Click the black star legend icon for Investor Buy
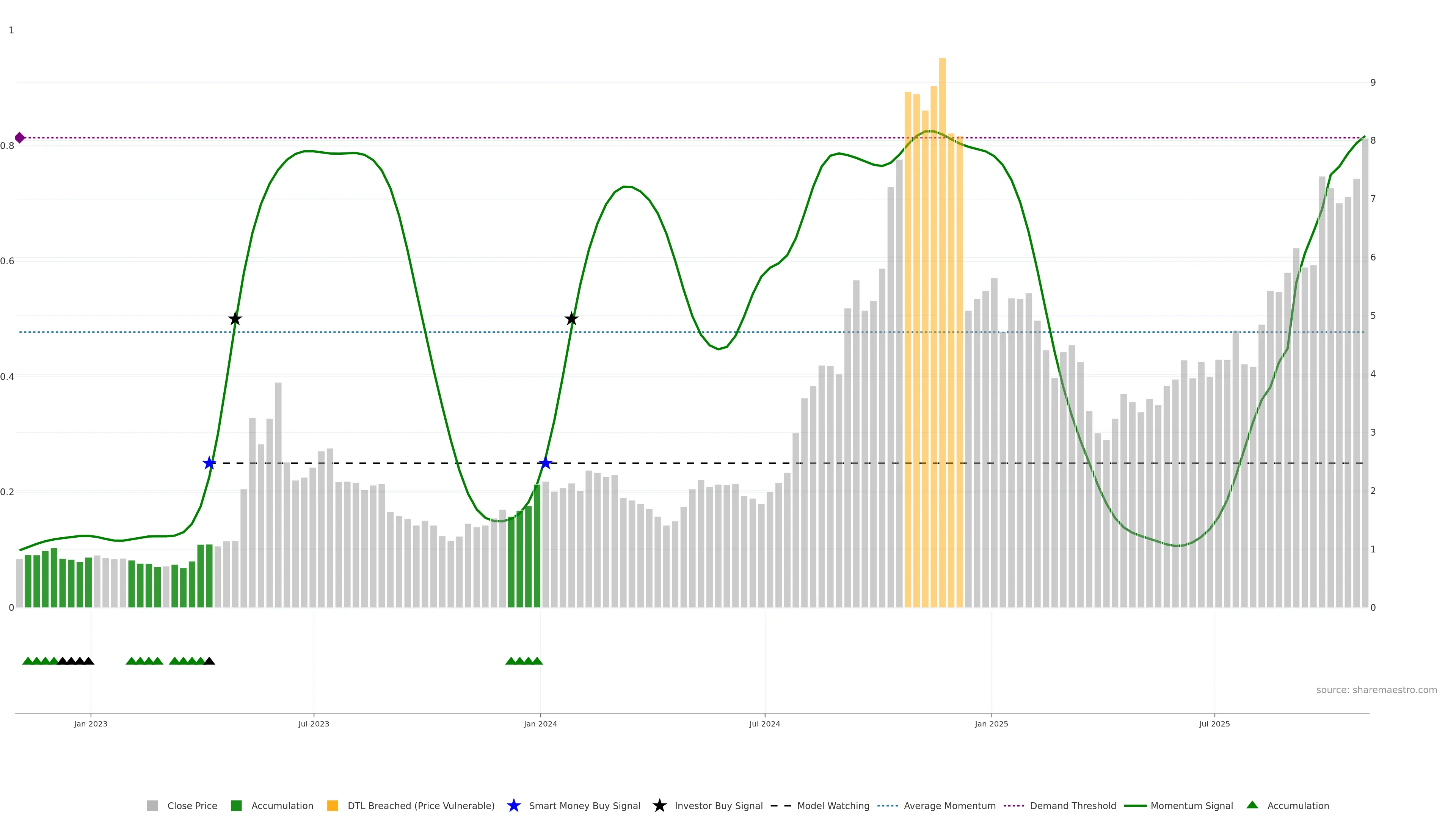Image resolution: width=1456 pixels, height=819 pixels. pos(659,806)
